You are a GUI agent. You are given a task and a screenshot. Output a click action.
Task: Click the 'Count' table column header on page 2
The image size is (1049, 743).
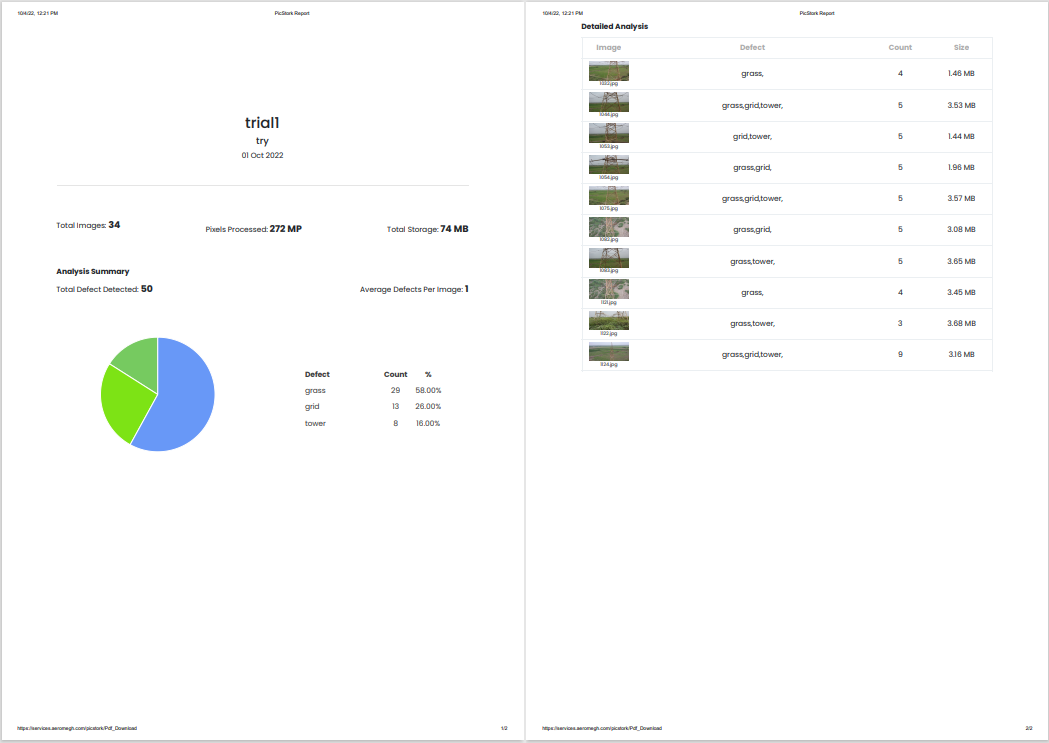(x=900, y=47)
